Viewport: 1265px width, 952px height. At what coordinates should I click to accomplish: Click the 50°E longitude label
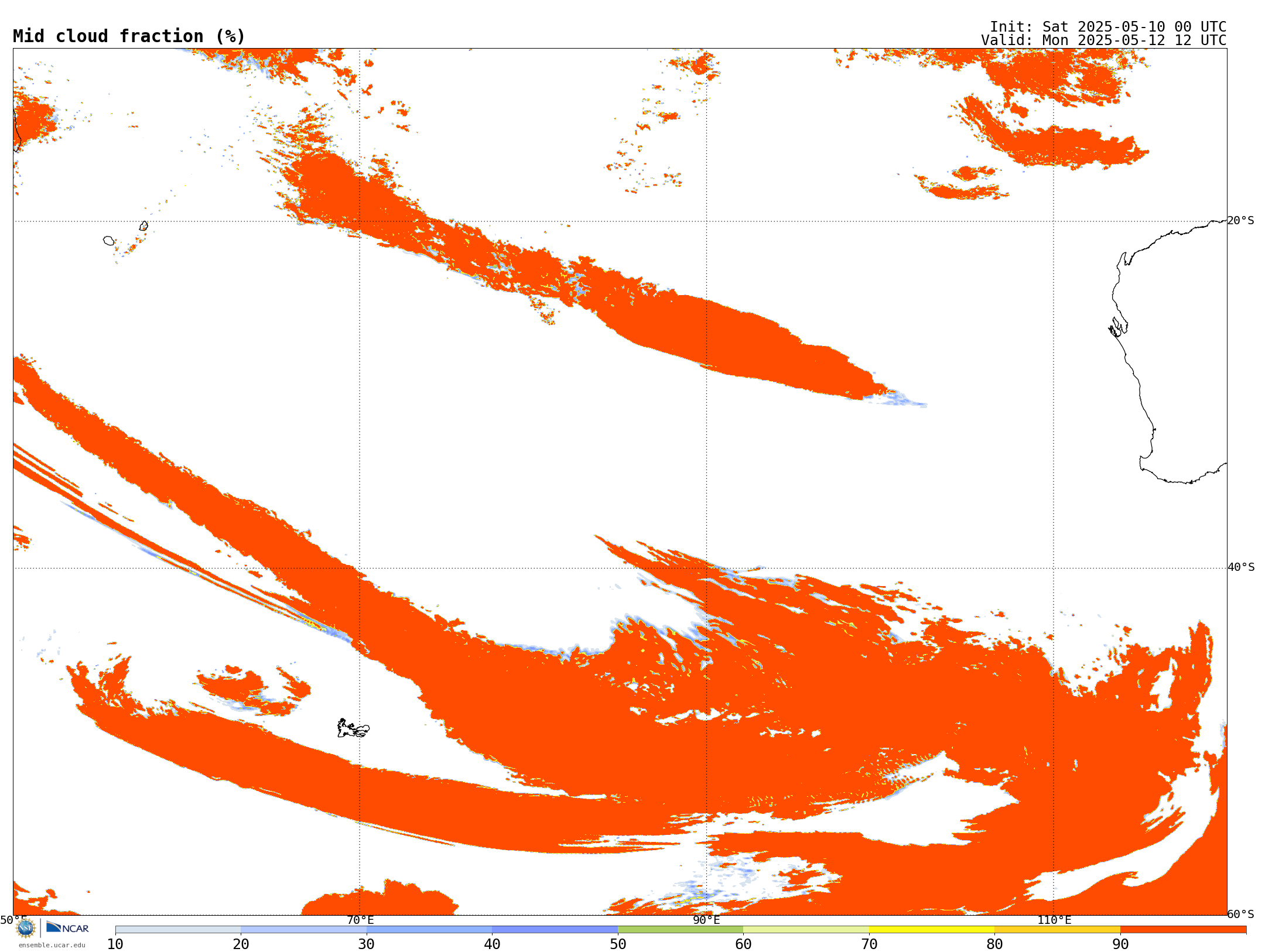click(x=13, y=920)
